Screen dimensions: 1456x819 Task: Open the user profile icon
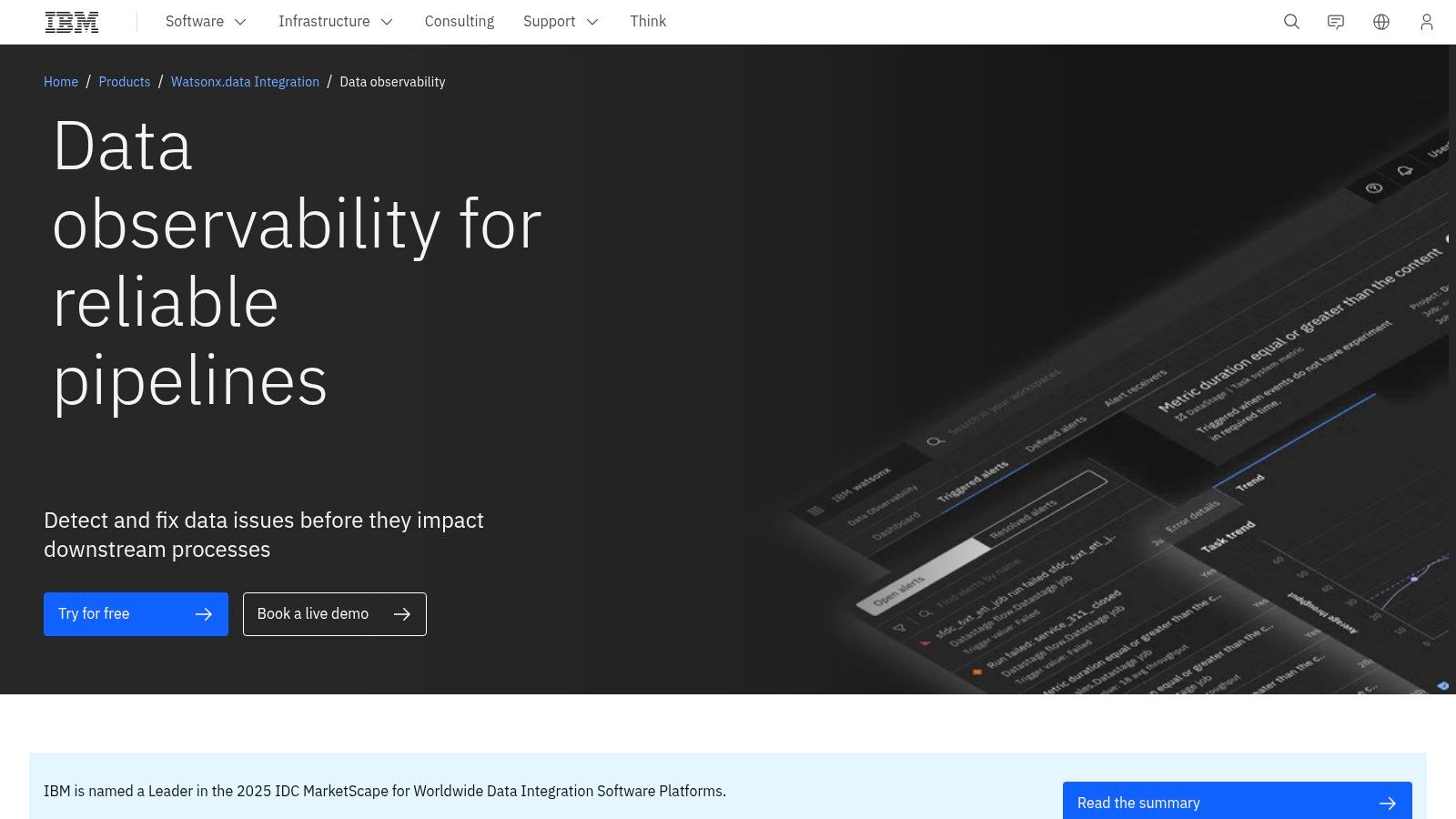click(x=1427, y=22)
